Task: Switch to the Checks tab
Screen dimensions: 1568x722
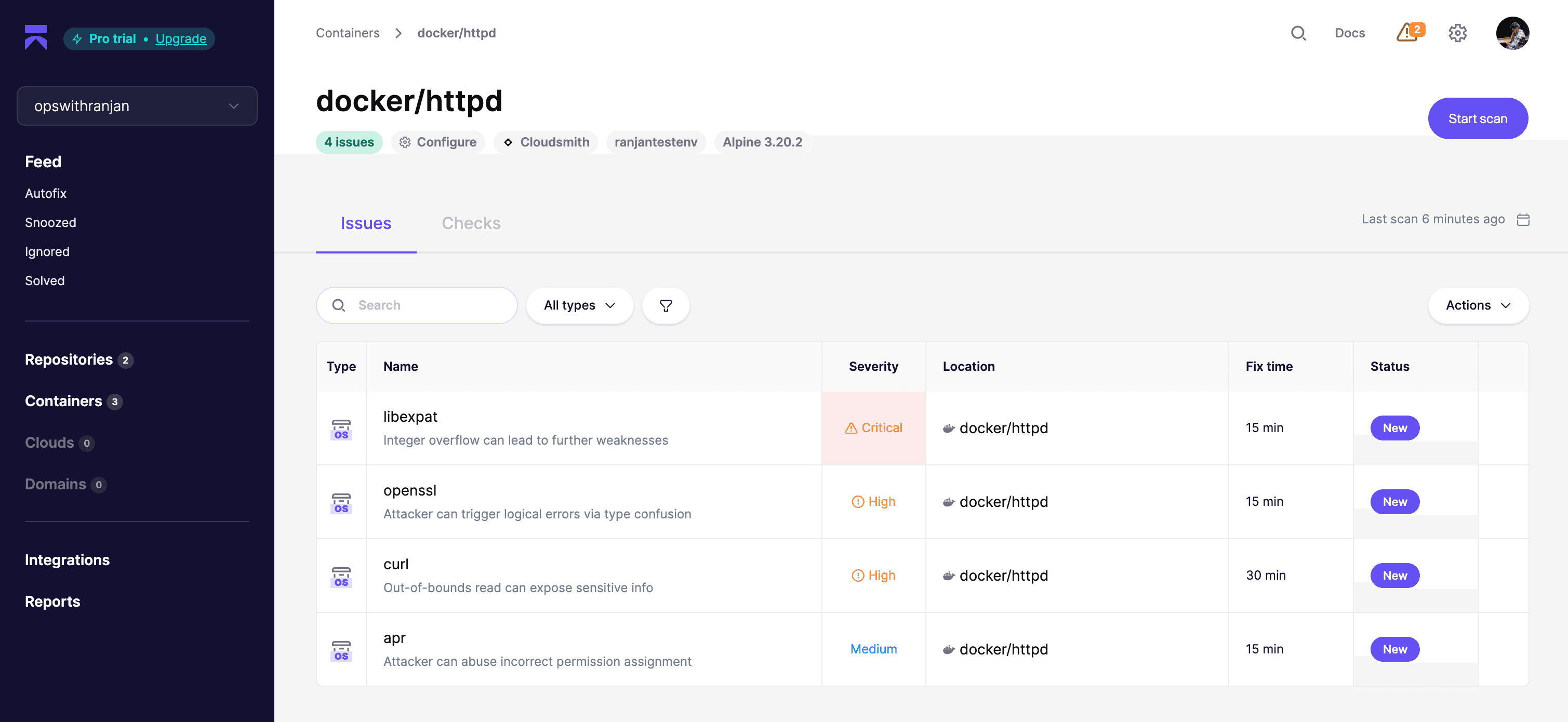Action: [x=471, y=223]
